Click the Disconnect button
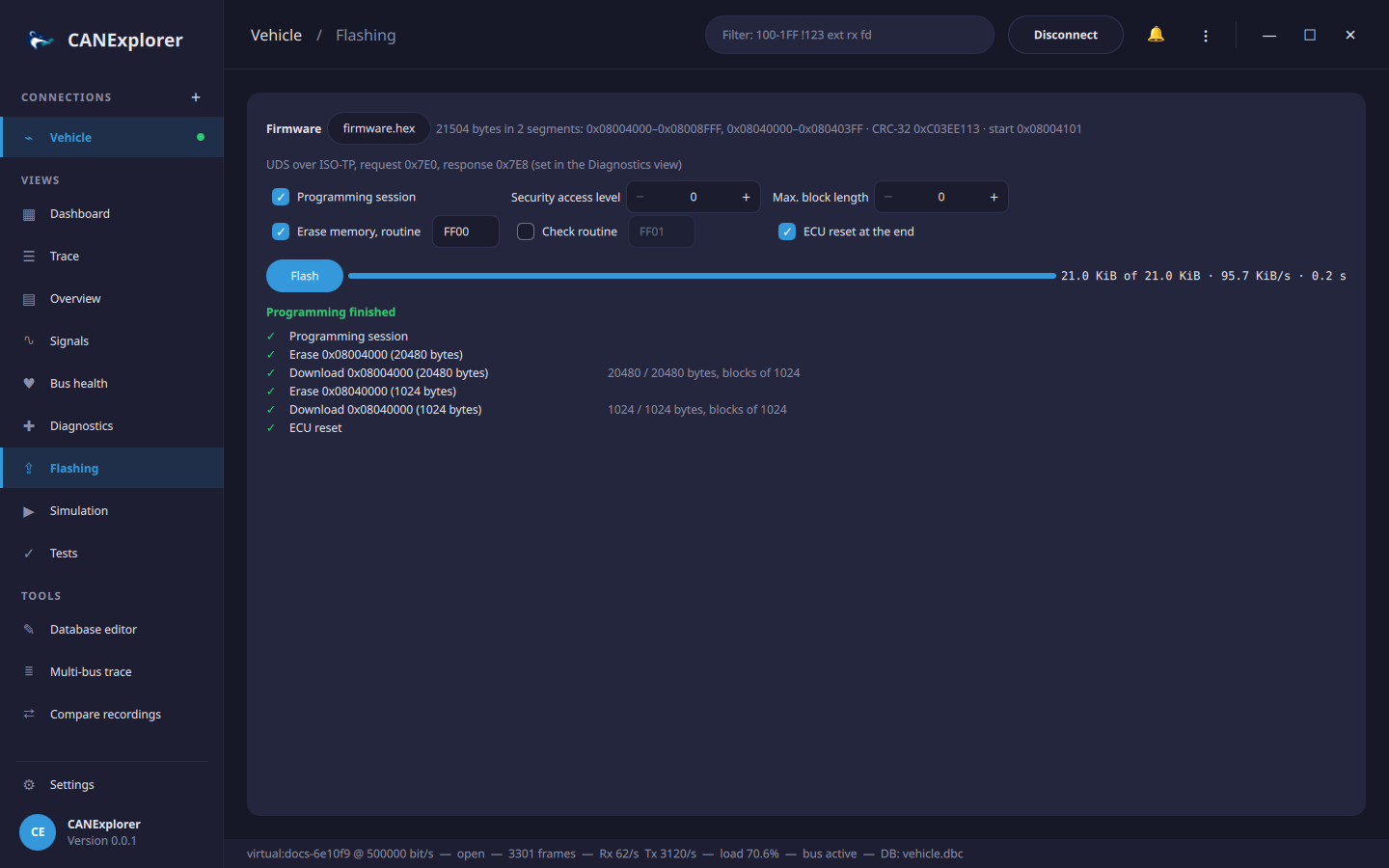This screenshot has width=1389, height=868. 1066,35
